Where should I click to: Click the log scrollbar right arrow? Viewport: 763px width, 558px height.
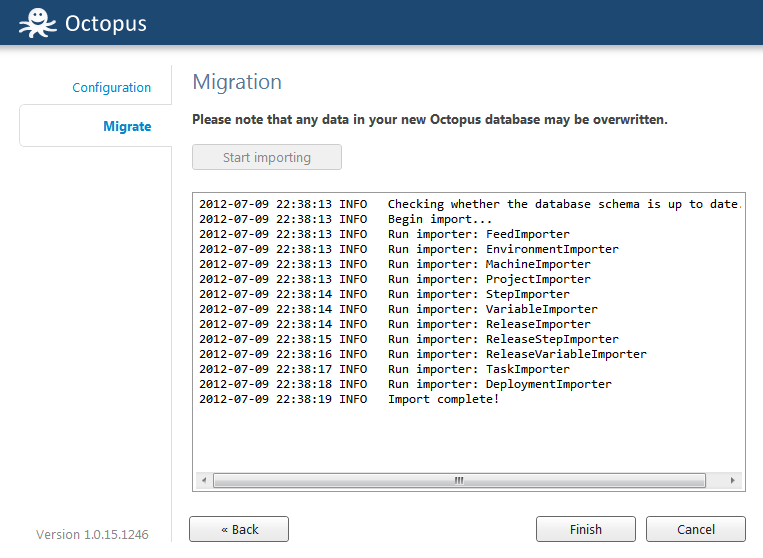point(732,480)
